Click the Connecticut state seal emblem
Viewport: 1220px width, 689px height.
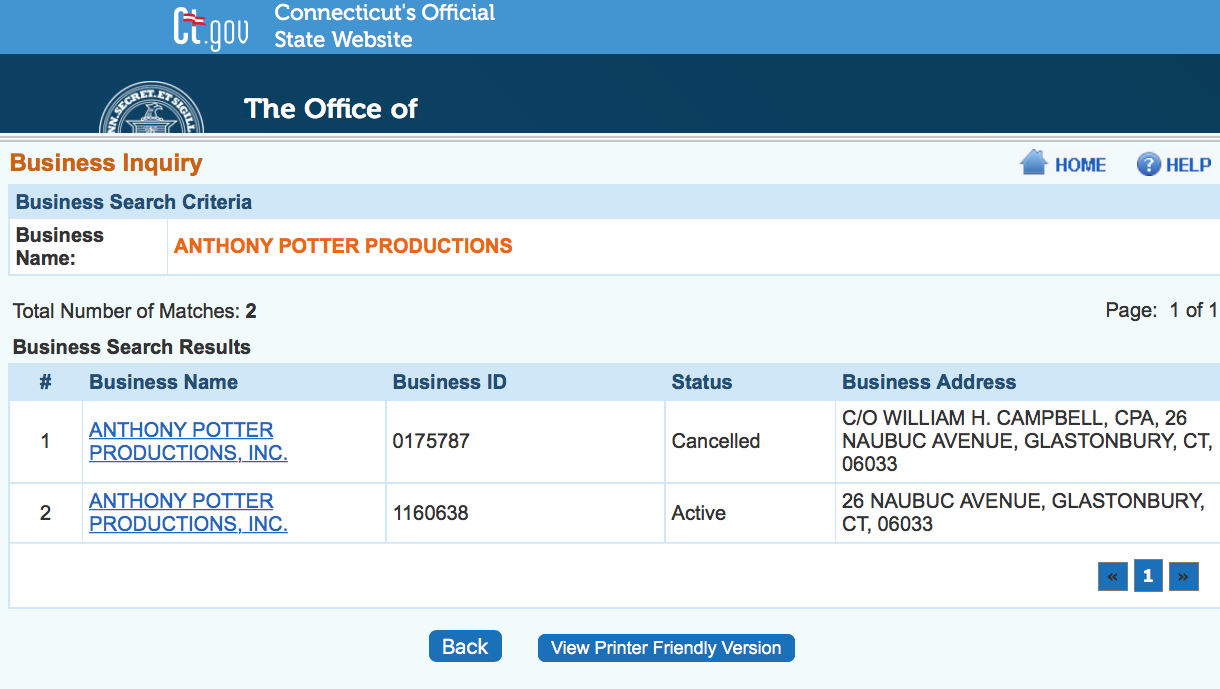(151, 110)
